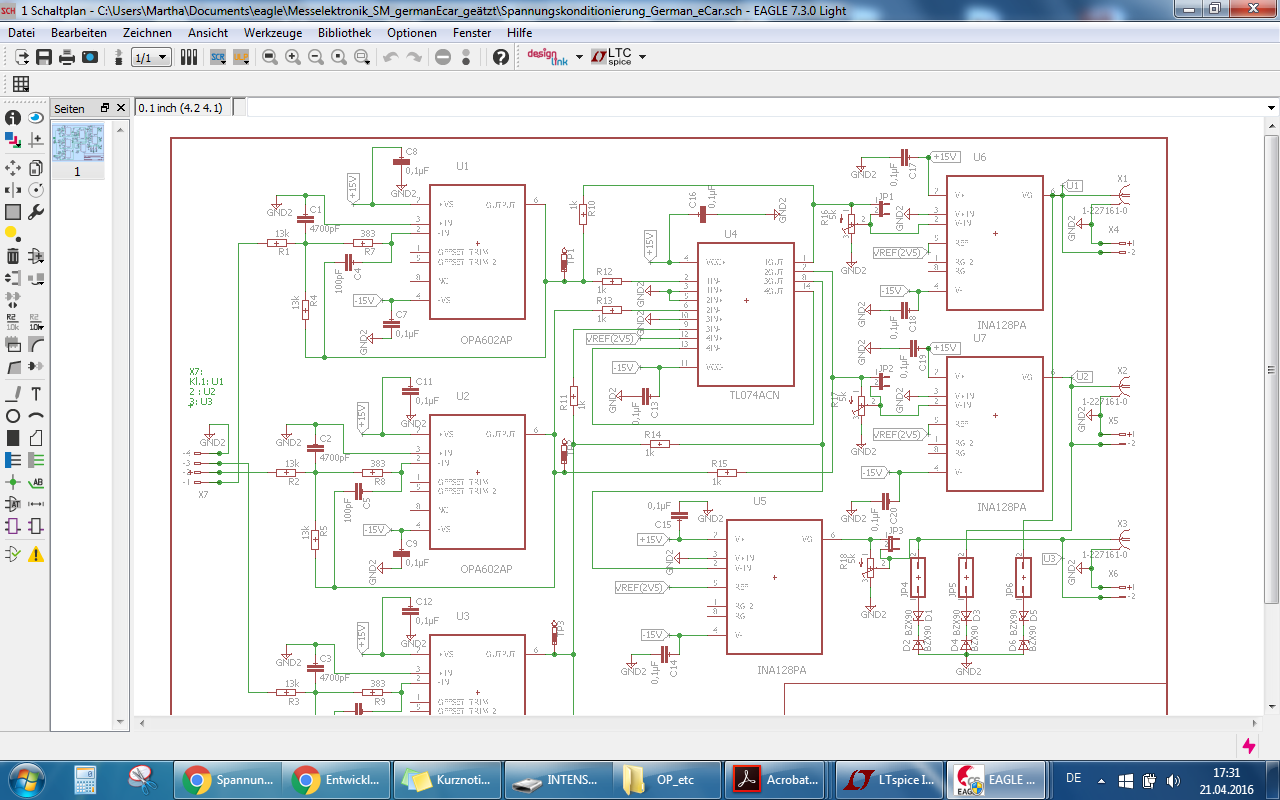Click the Zoom in icon
This screenshot has width=1280, height=800.
(293, 57)
